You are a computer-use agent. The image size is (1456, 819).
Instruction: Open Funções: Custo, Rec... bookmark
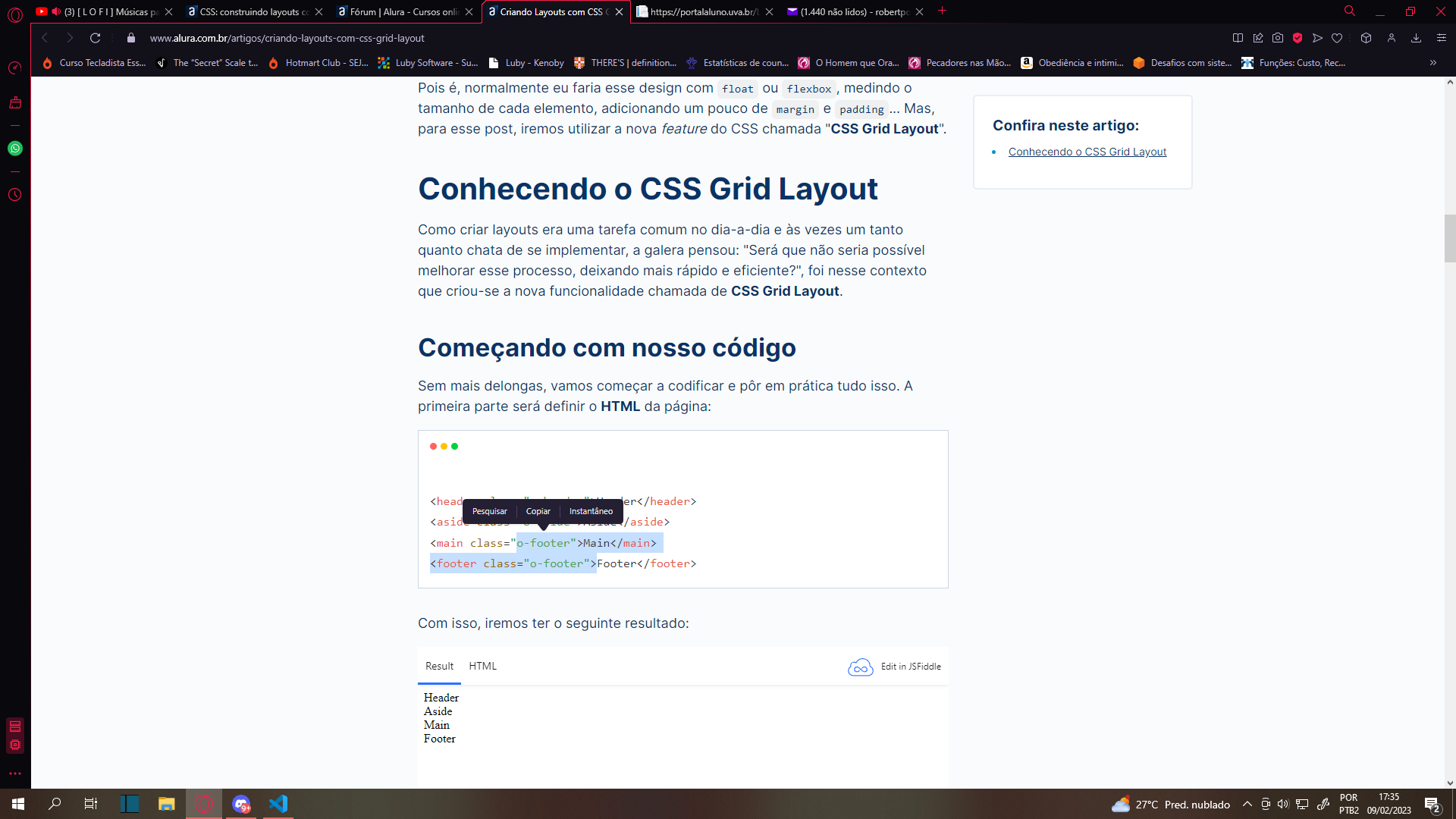1293,63
